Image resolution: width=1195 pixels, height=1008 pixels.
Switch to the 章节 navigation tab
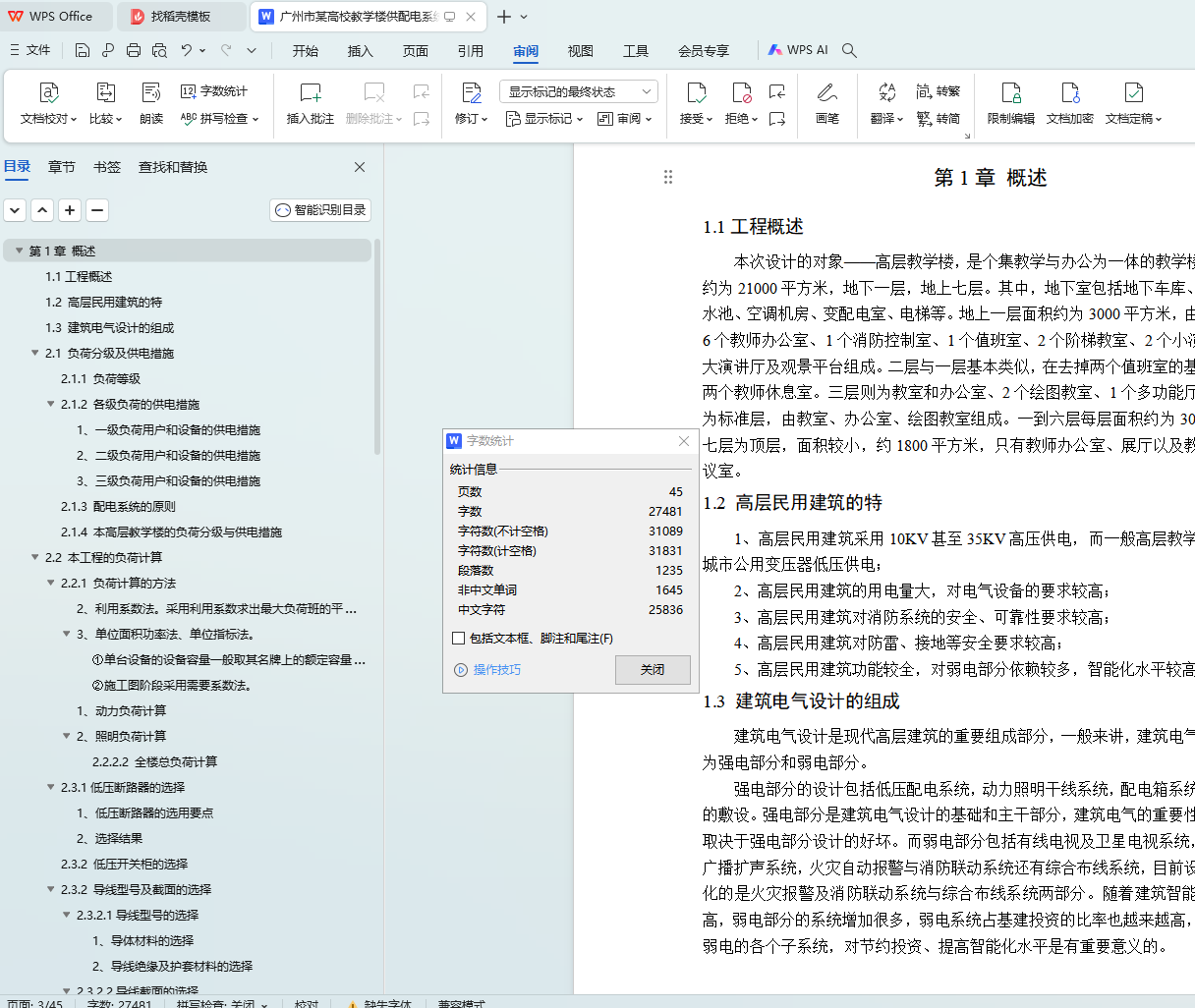[62, 167]
